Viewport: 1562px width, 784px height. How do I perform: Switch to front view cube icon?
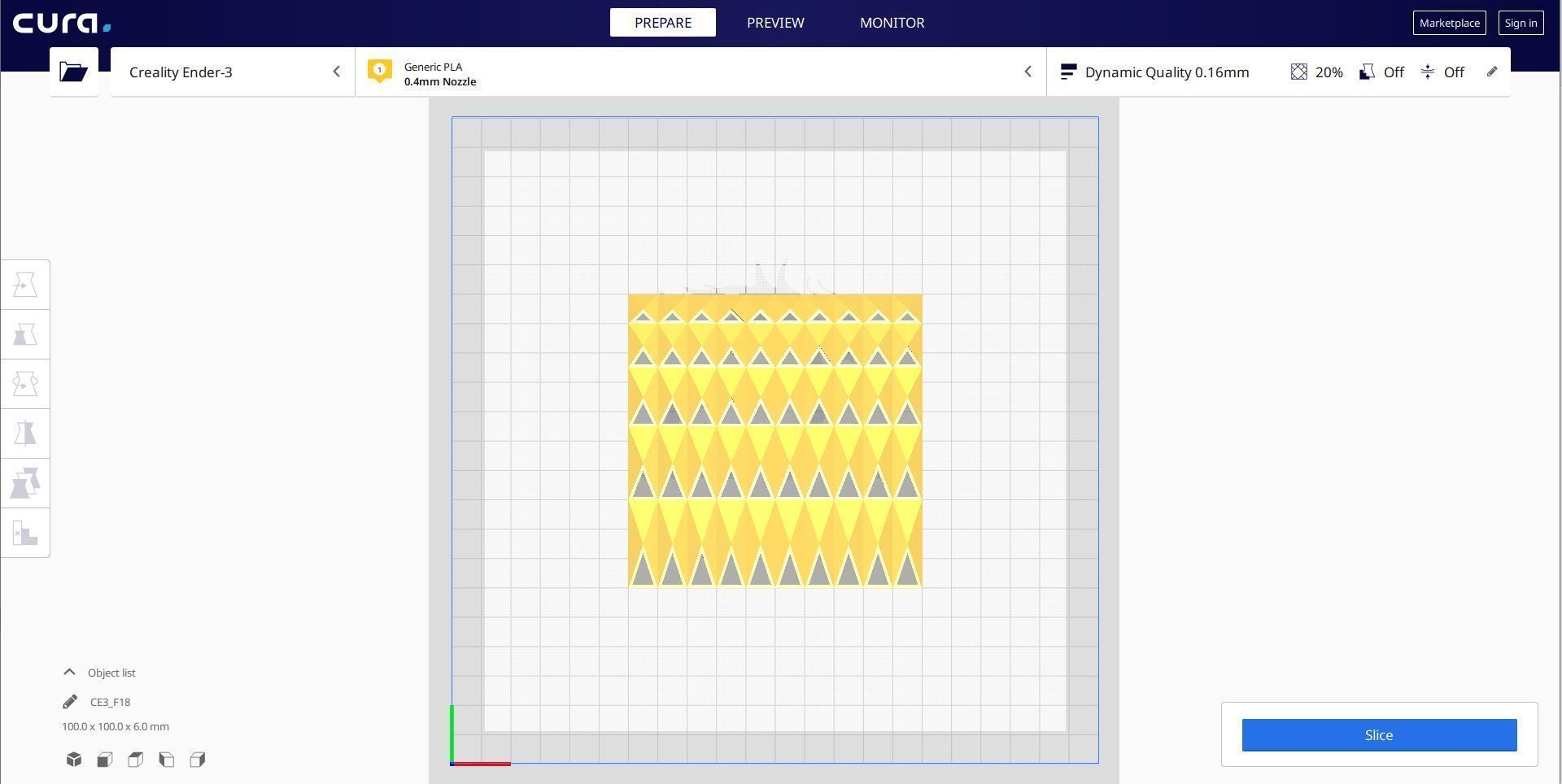tap(105, 760)
